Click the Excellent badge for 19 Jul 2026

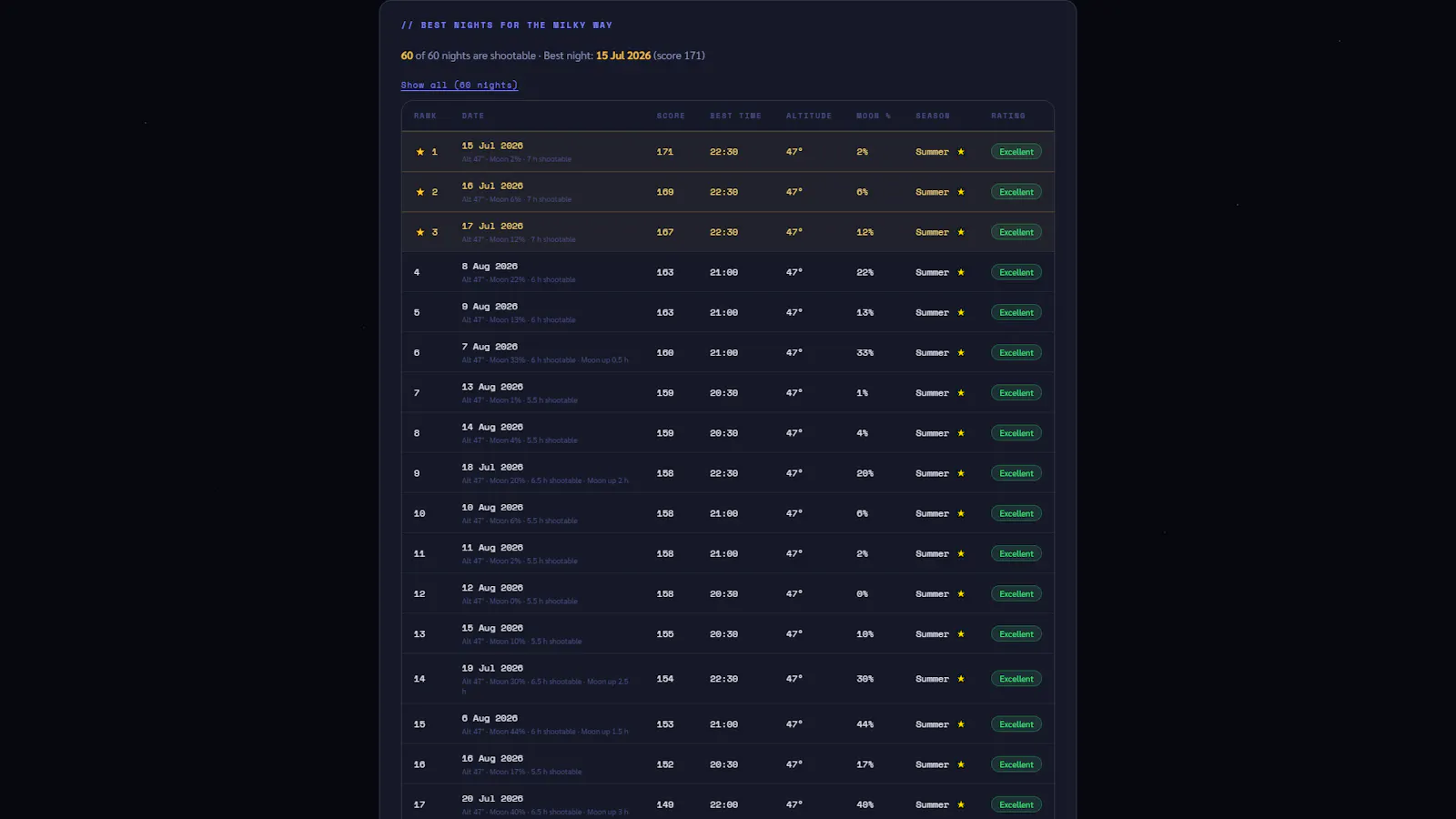click(x=1016, y=679)
